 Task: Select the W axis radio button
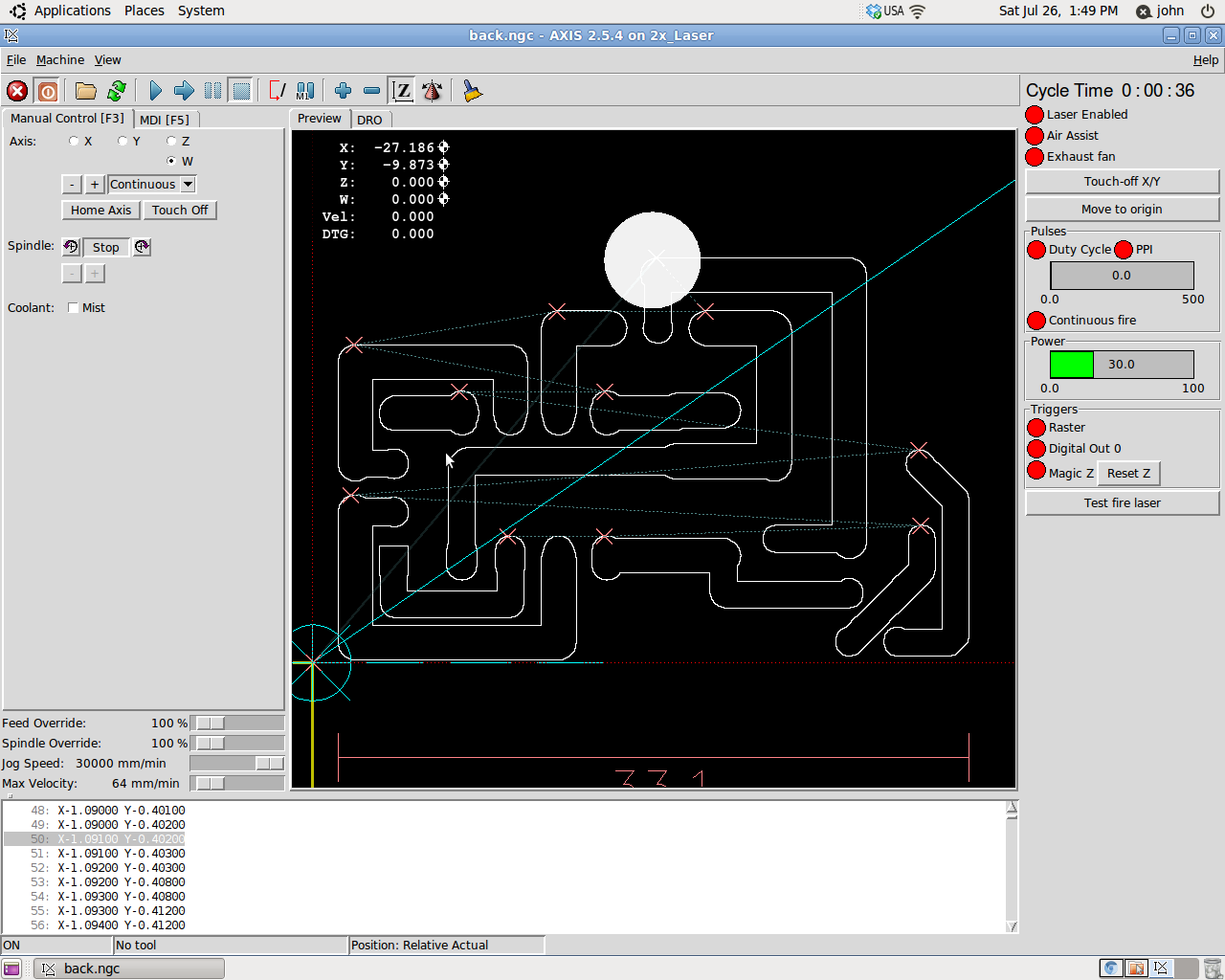tap(171, 161)
